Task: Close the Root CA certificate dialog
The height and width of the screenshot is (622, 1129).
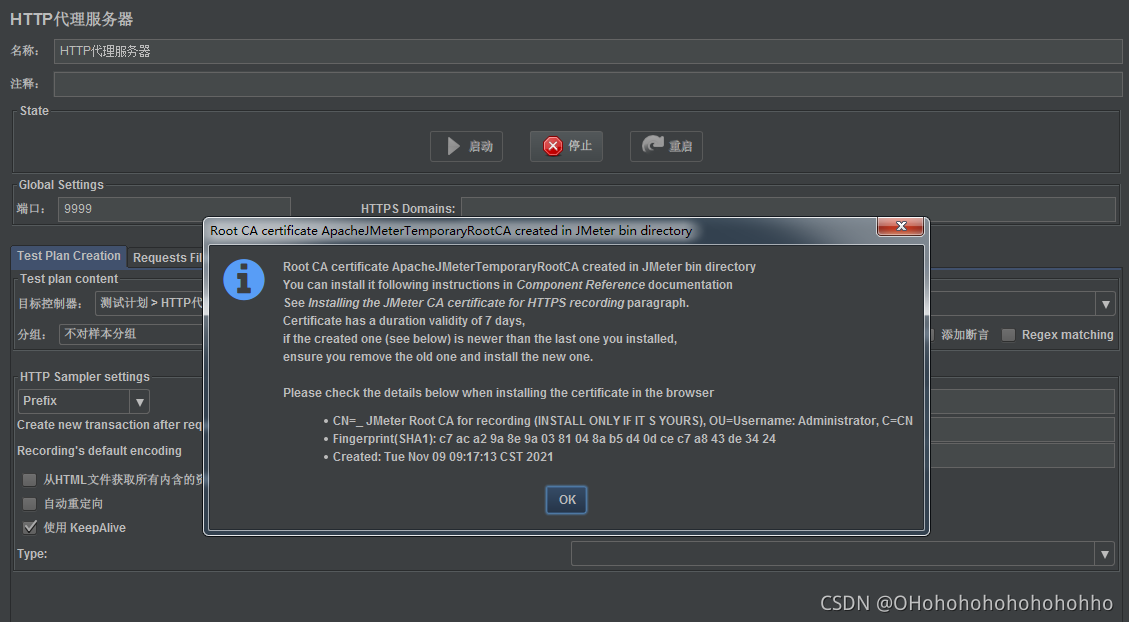Action: click(x=900, y=226)
